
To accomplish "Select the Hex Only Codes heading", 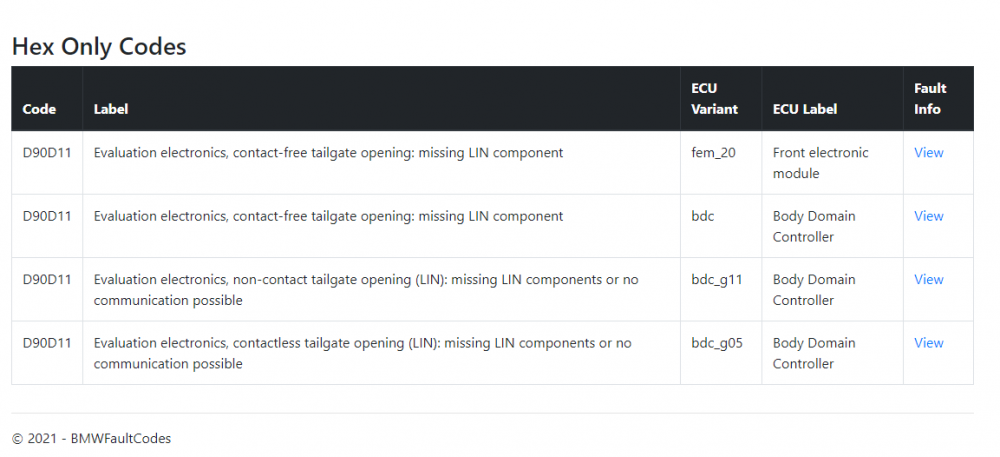I will click(99, 47).
